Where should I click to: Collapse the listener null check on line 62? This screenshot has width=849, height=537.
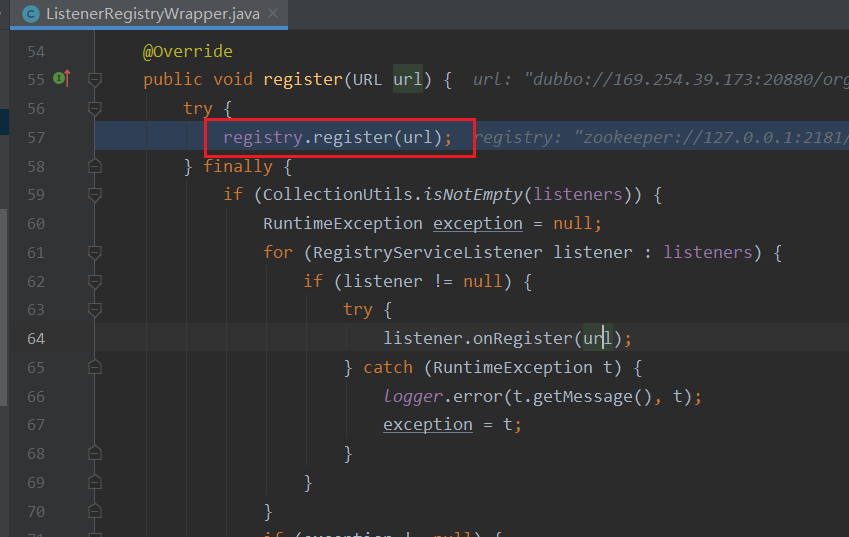(x=95, y=281)
